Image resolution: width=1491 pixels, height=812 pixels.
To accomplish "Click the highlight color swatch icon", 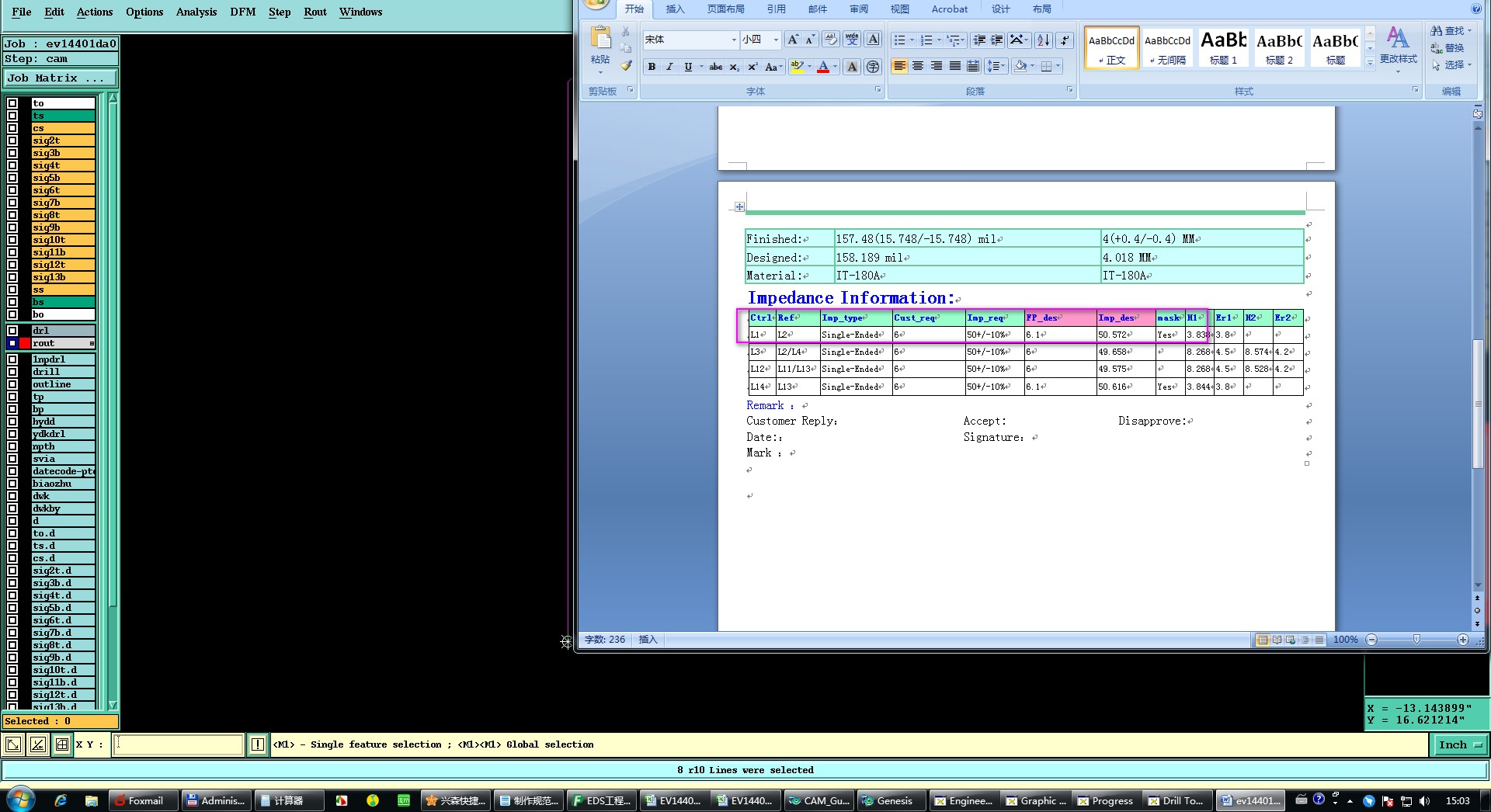I will (x=796, y=67).
